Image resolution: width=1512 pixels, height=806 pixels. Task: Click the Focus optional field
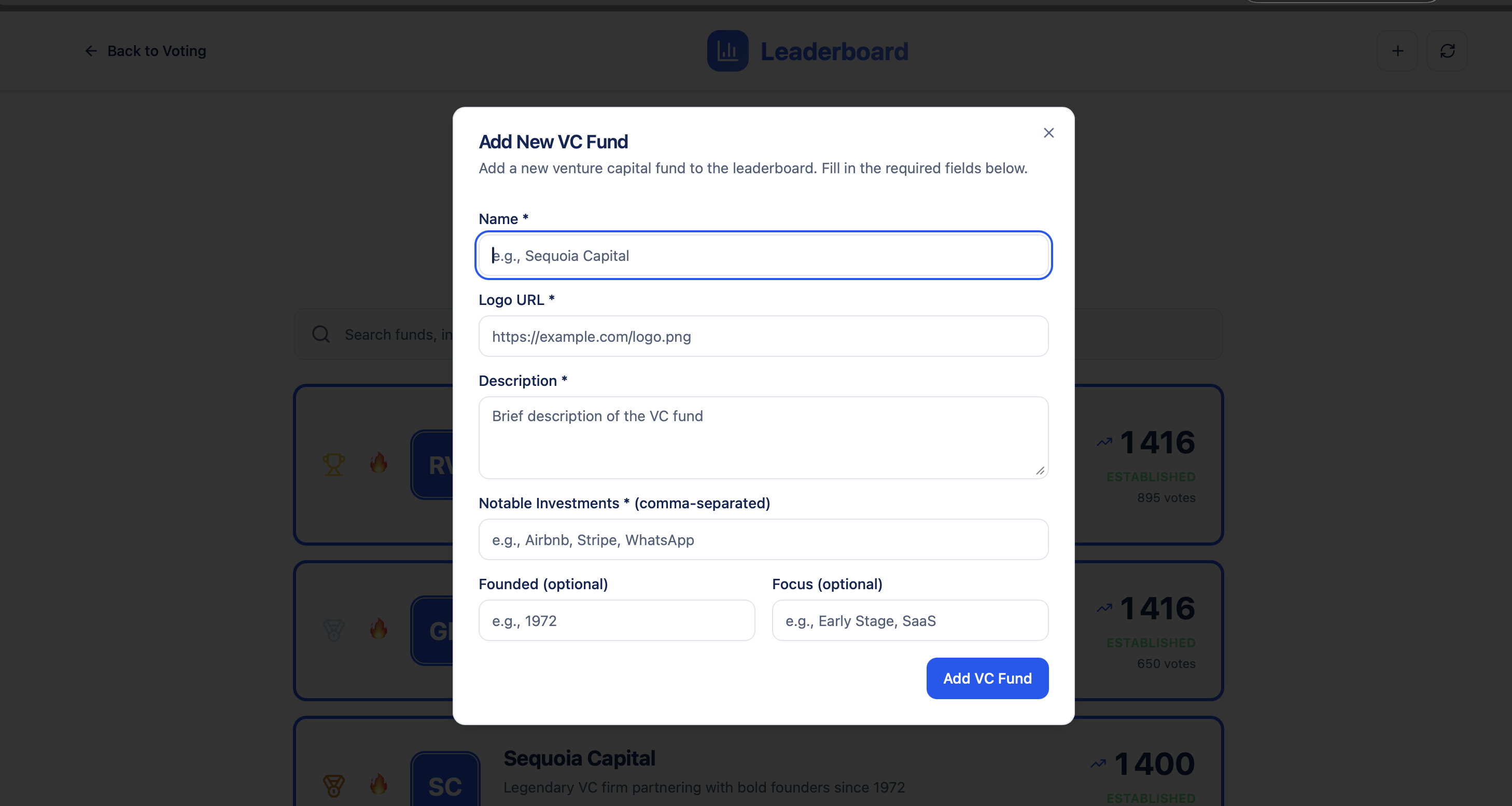pyautogui.click(x=909, y=620)
